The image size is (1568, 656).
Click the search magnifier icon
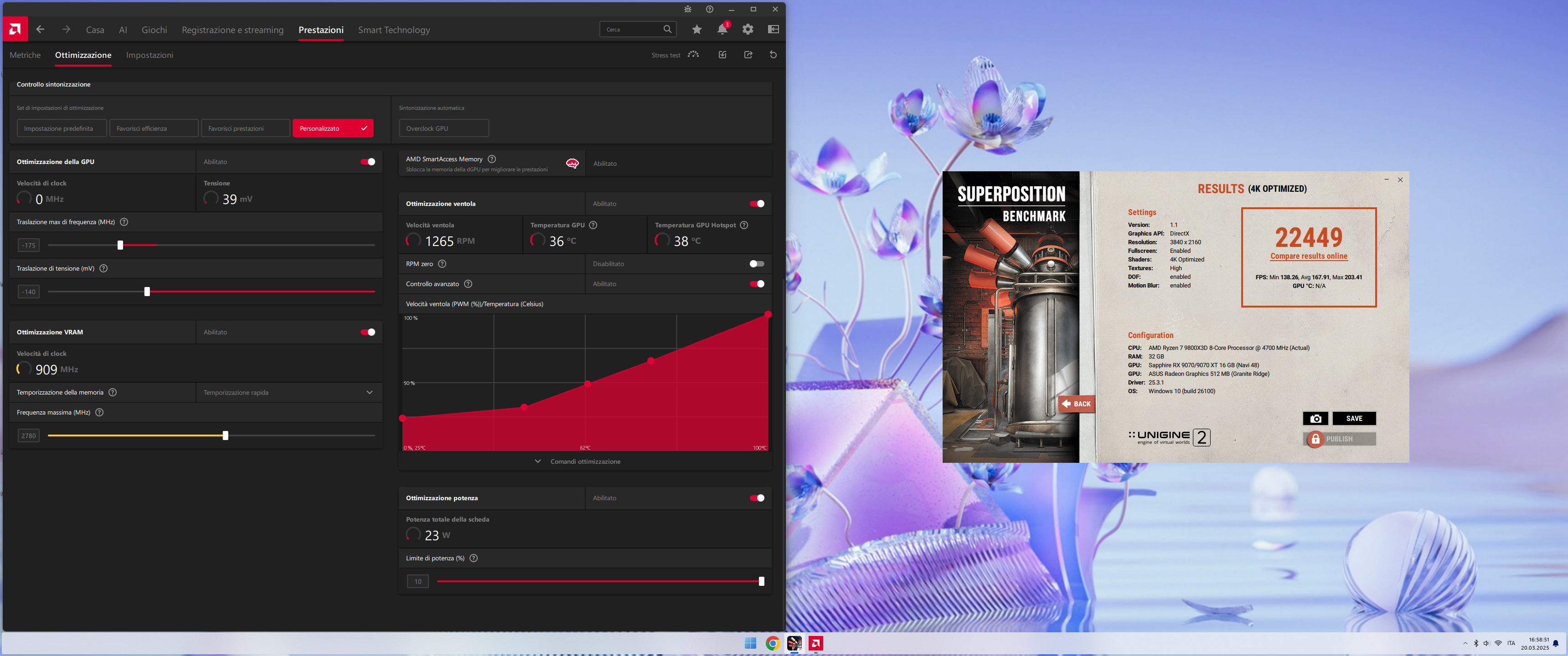[x=667, y=29]
